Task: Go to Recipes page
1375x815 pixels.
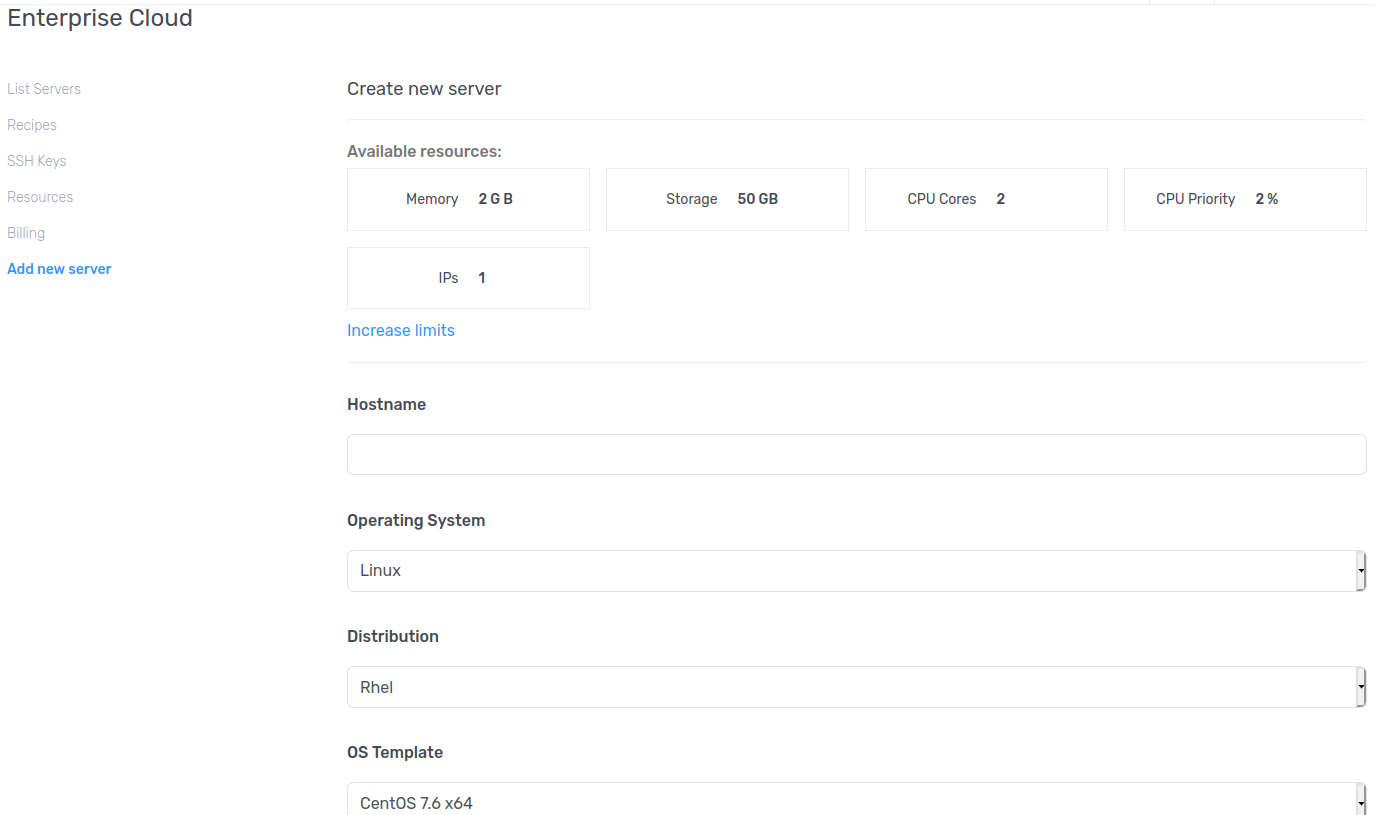Action: coord(32,125)
